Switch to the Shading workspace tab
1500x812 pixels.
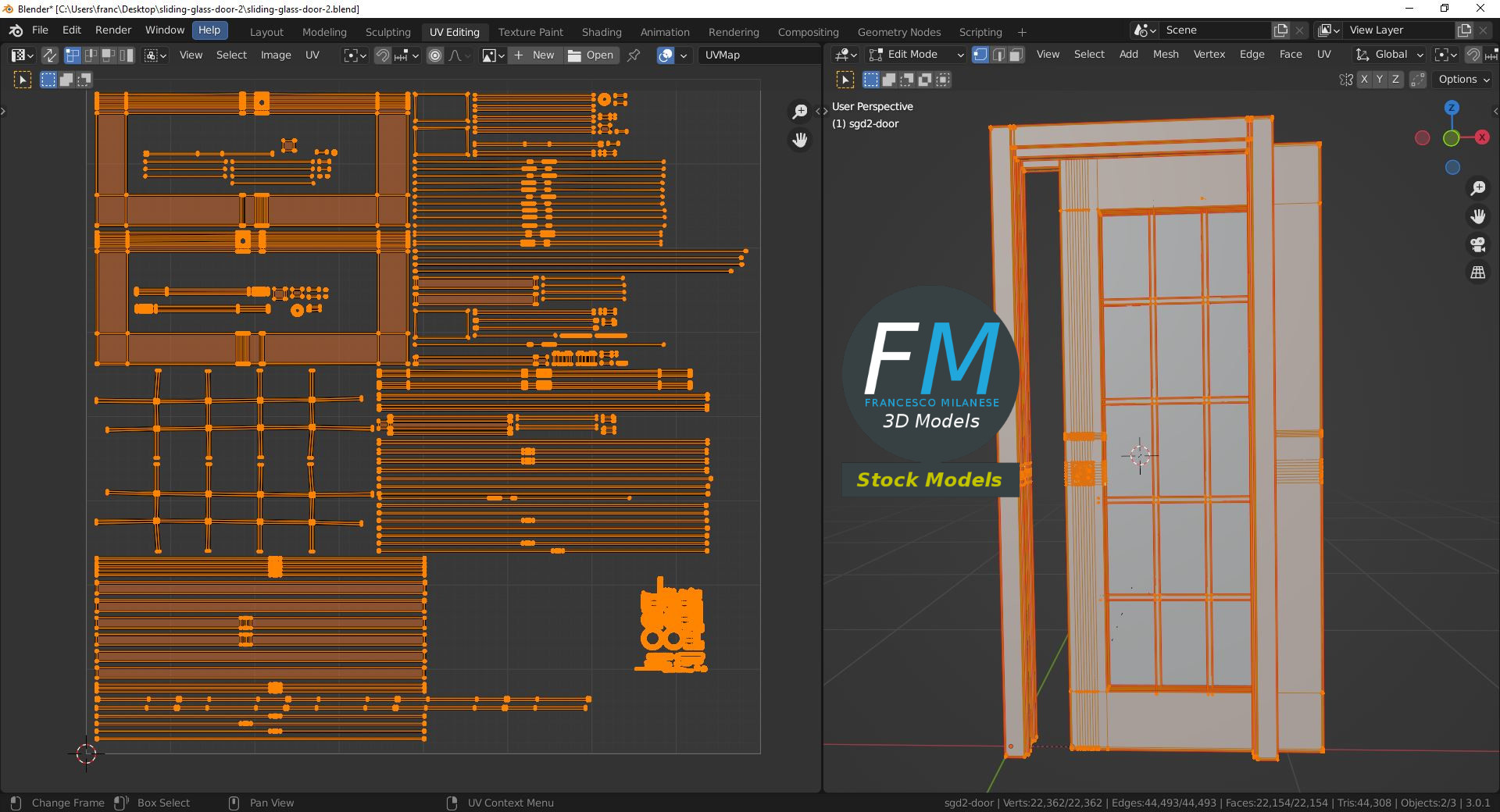click(x=602, y=32)
